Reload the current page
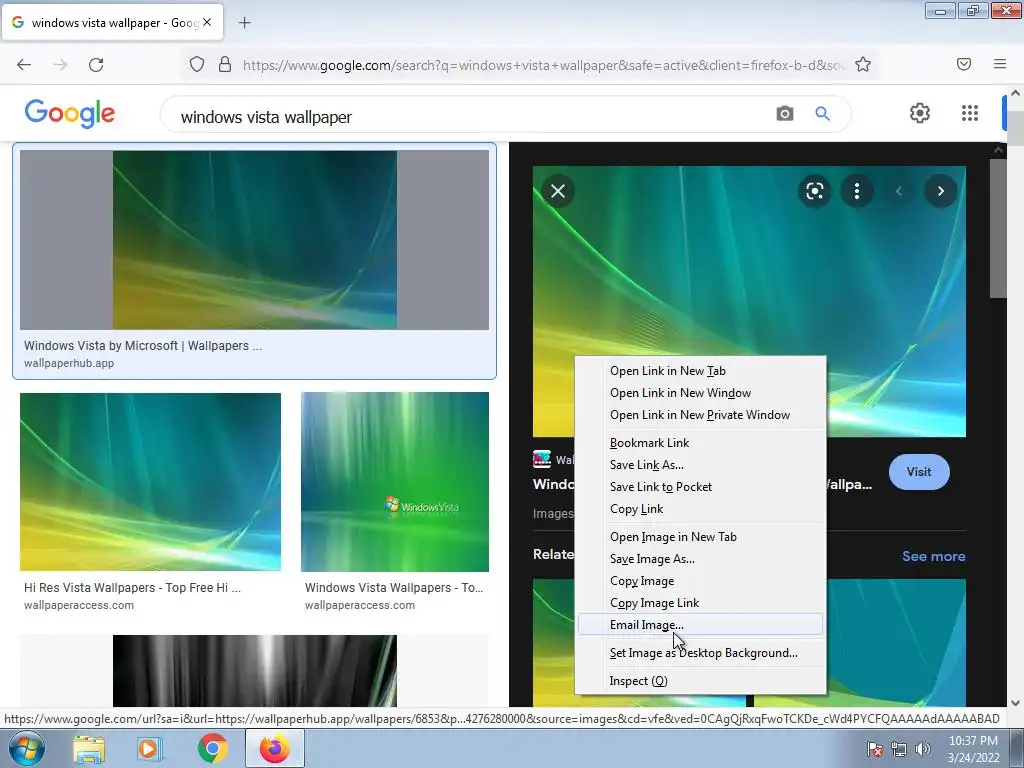The height and width of the screenshot is (768, 1024). pyautogui.click(x=96, y=64)
